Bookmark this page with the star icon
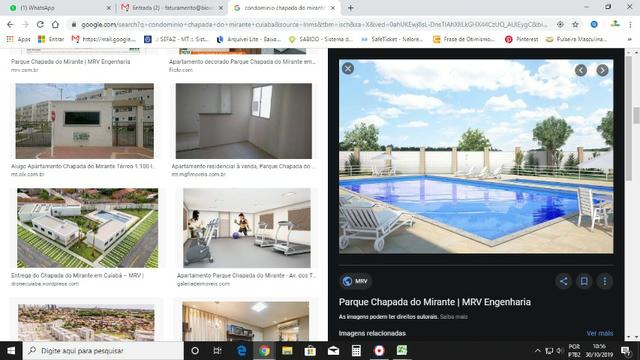This screenshot has height=360, width=640. pyautogui.click(x=576, y=24)
